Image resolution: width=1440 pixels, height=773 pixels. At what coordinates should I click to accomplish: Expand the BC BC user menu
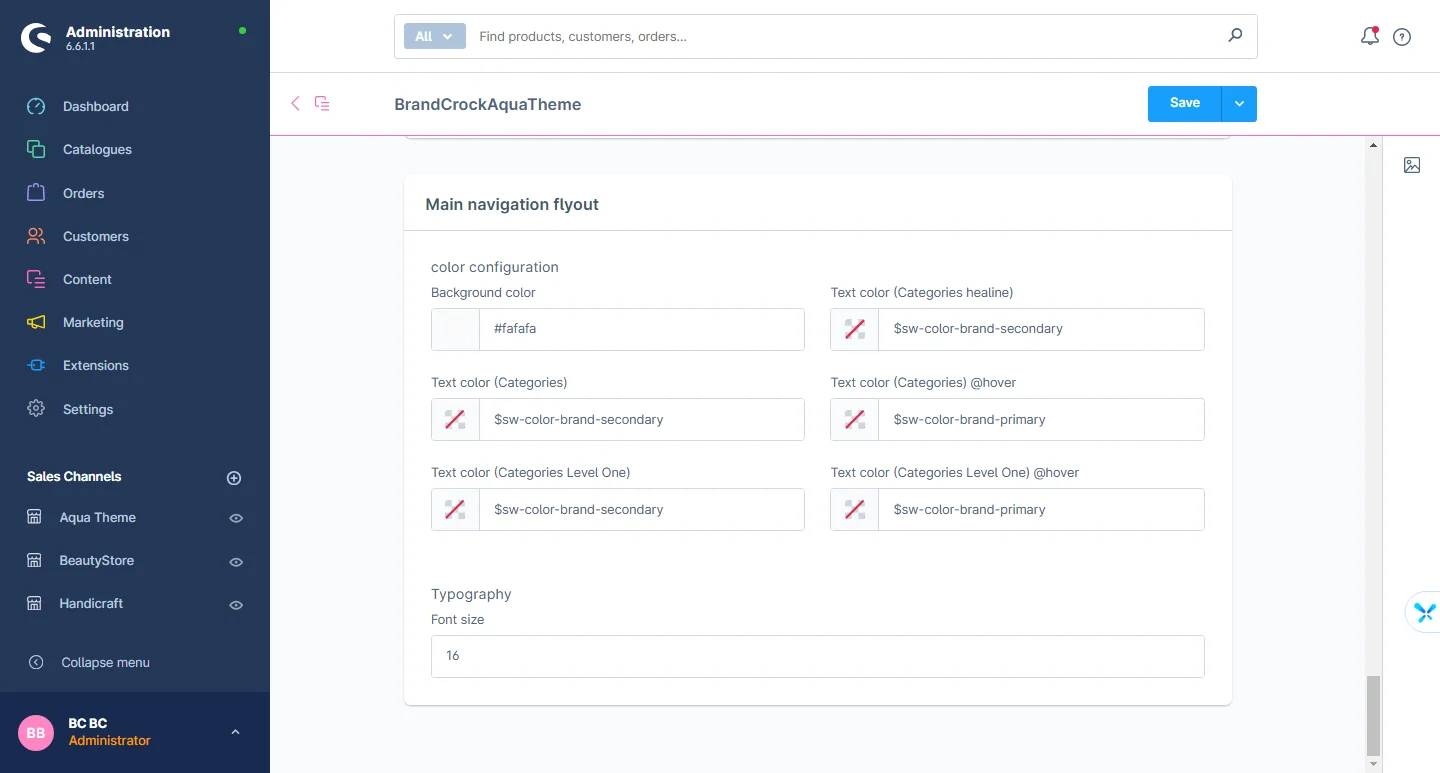[235, 732]
